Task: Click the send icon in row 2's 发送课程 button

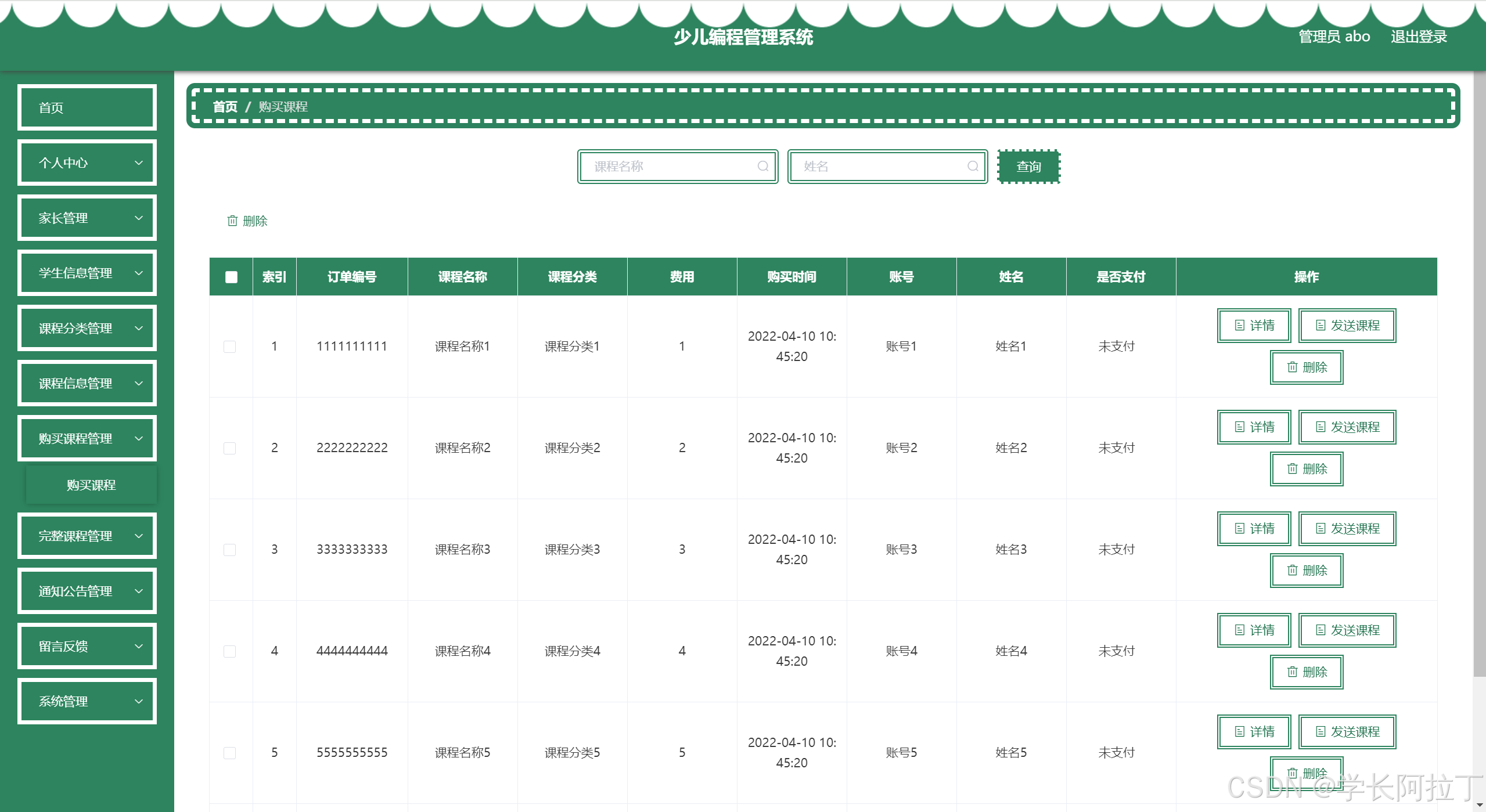Action: pyautogui.click(x=1319, y=427)
